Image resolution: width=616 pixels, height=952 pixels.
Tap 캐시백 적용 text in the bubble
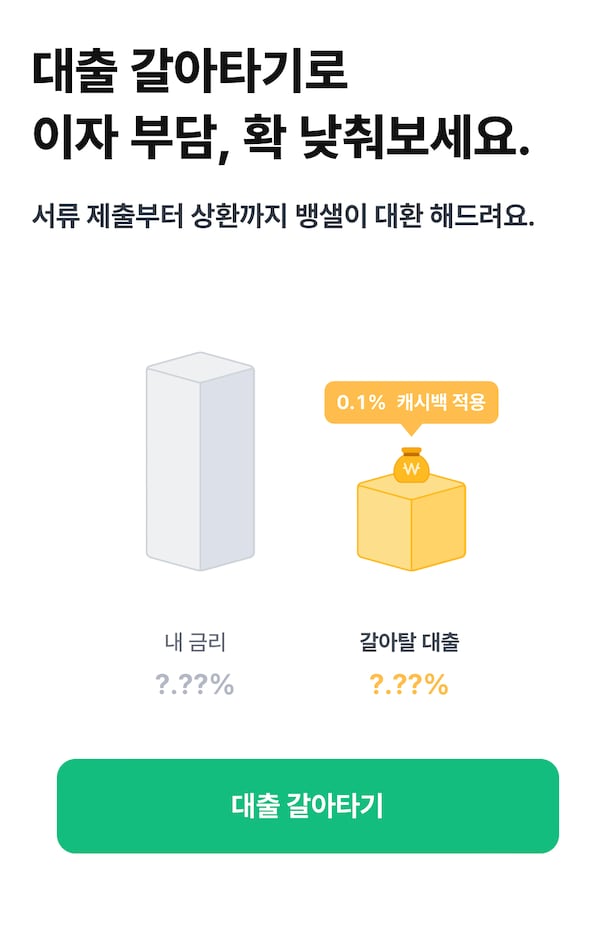tap(440, 403)
